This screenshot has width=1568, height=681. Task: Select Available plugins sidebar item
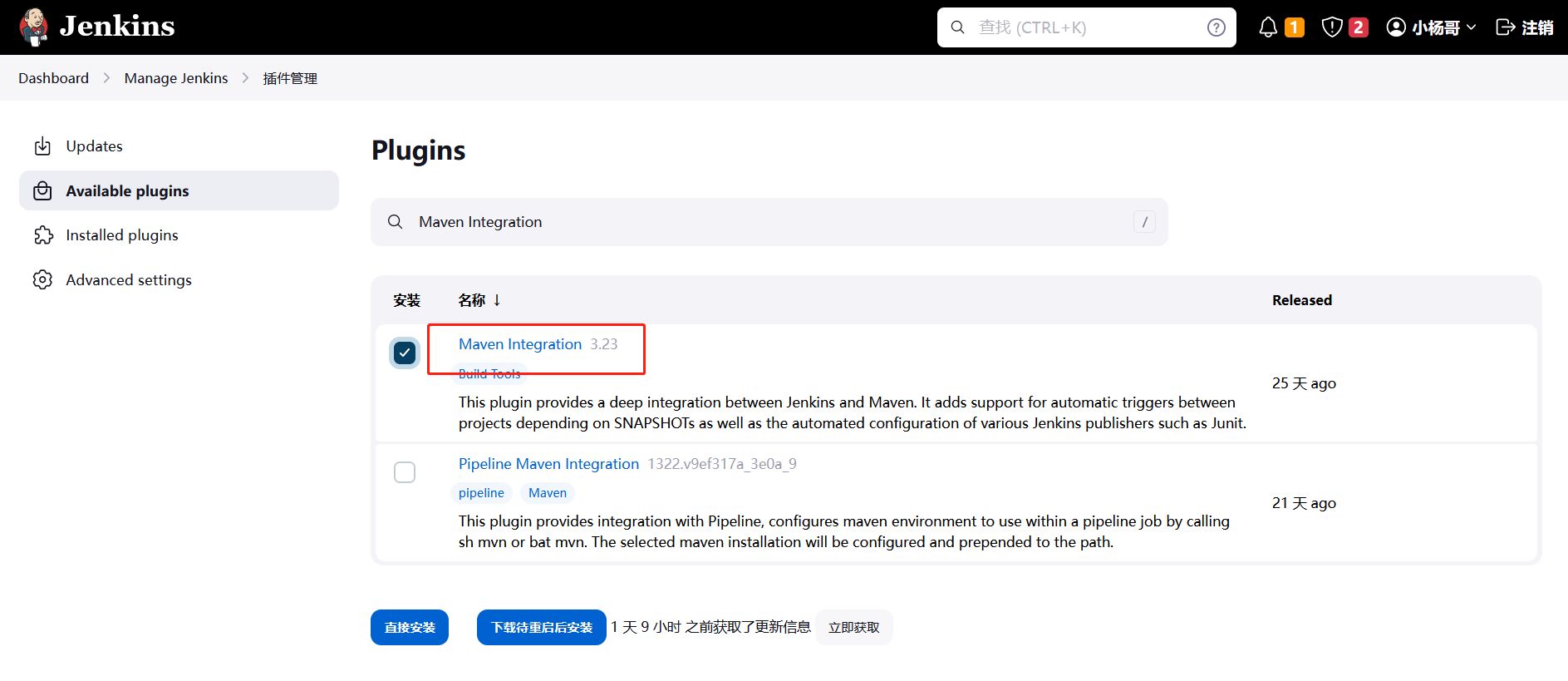179,190
